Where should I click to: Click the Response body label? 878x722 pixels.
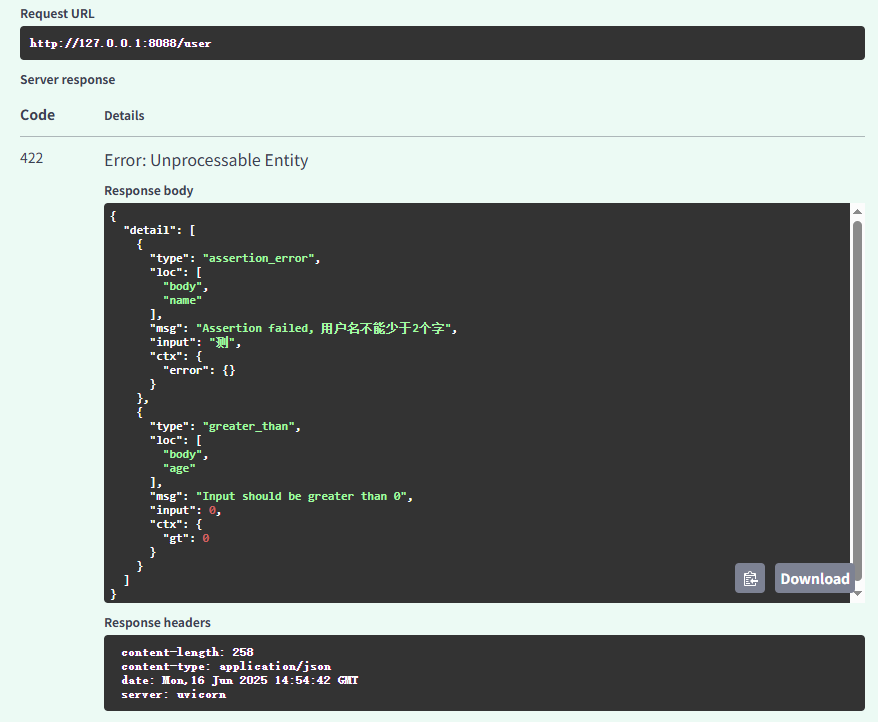(x=148, y=190)
